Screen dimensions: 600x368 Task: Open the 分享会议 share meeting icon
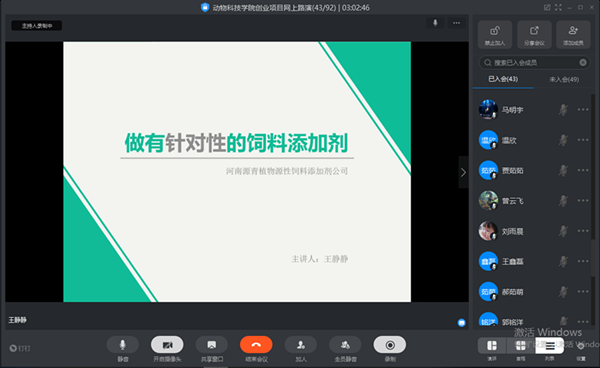(x=534, y=34)
